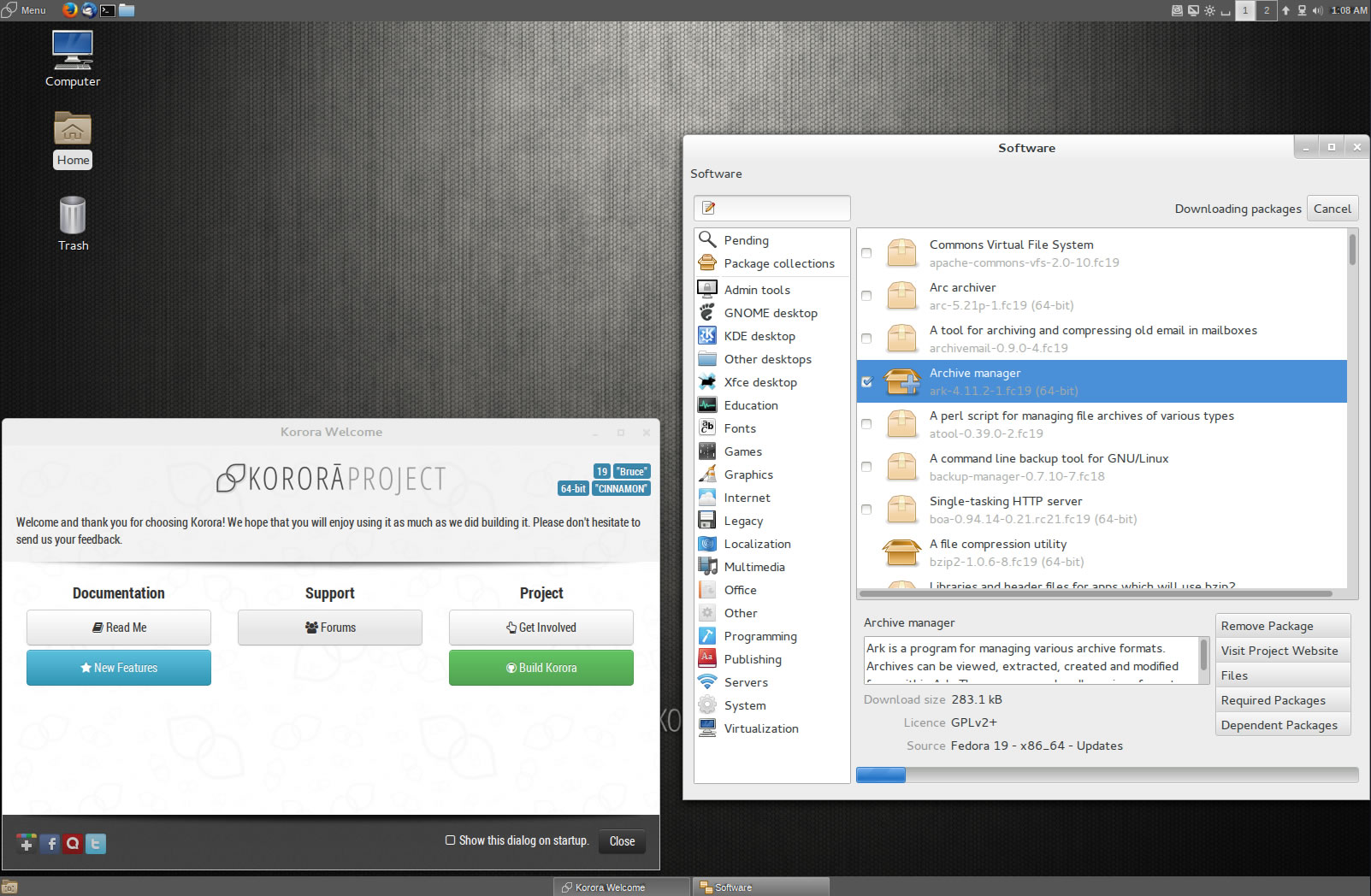
Task: Uncheck Archive manager ark package
Action: 866,381
